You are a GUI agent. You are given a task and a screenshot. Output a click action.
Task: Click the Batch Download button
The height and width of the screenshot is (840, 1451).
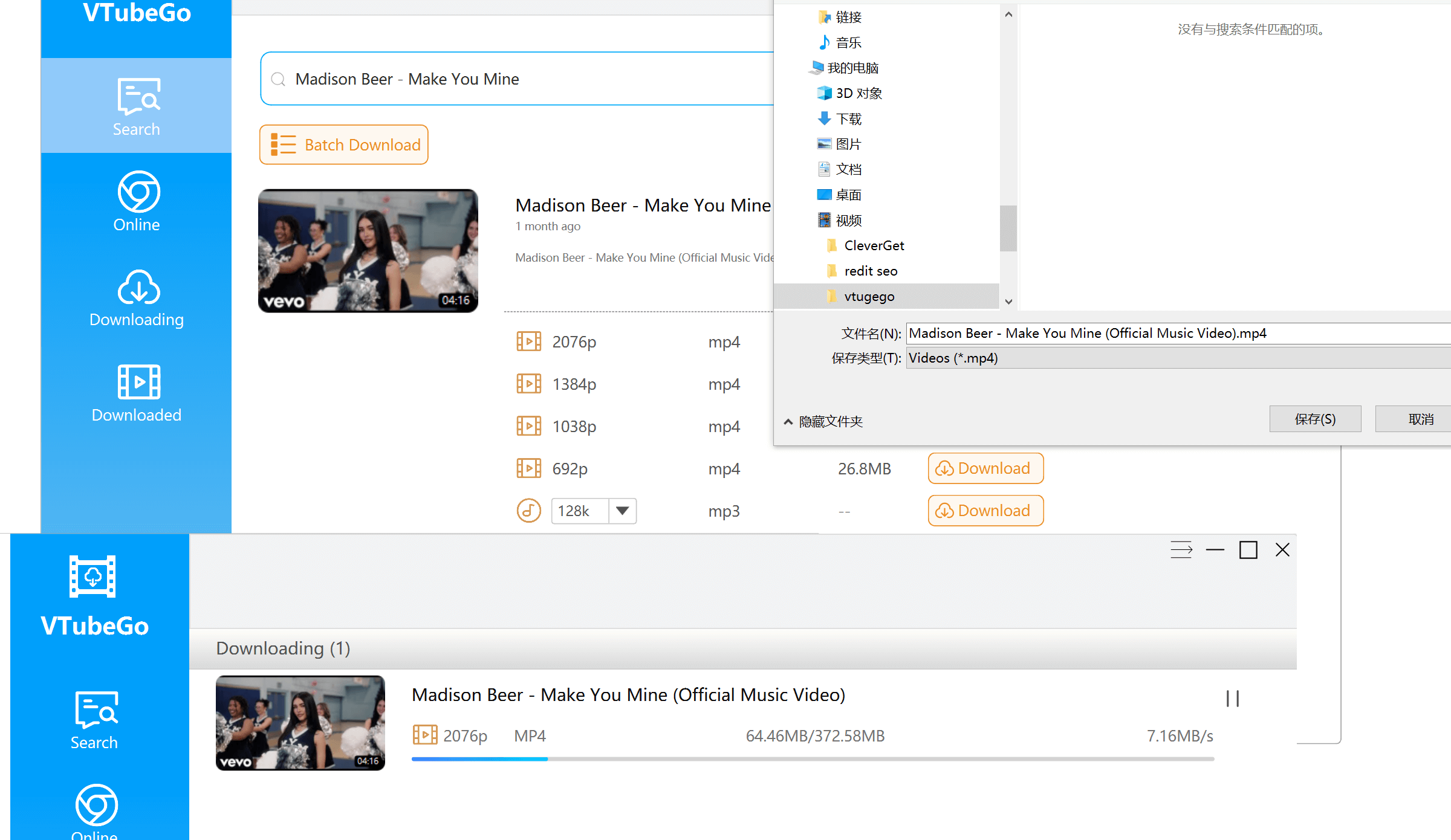click(344, 145)
